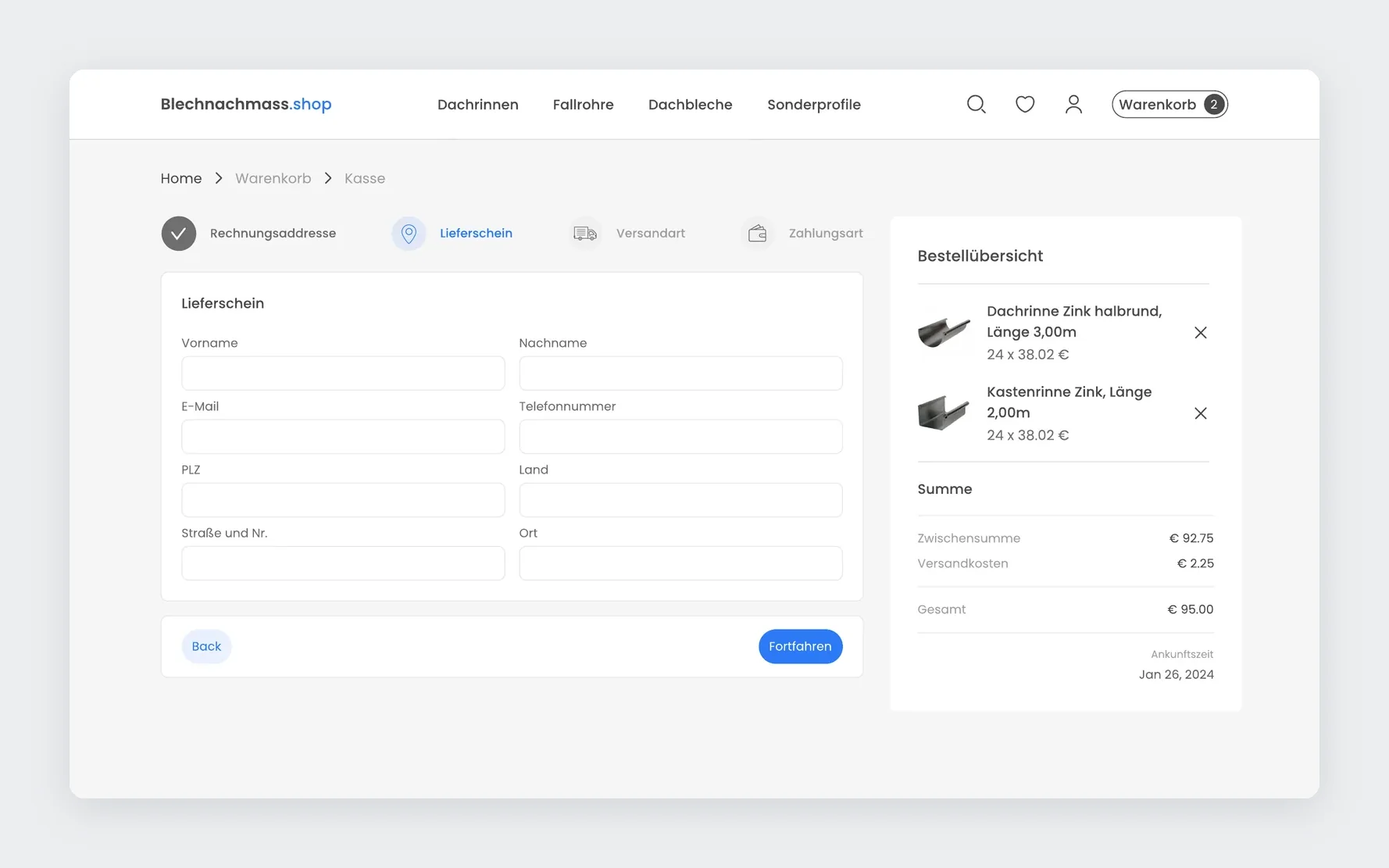The width and height of the screenshot is (1389, 868).
Task: Focus the Land input field
Action: point(680,500)
